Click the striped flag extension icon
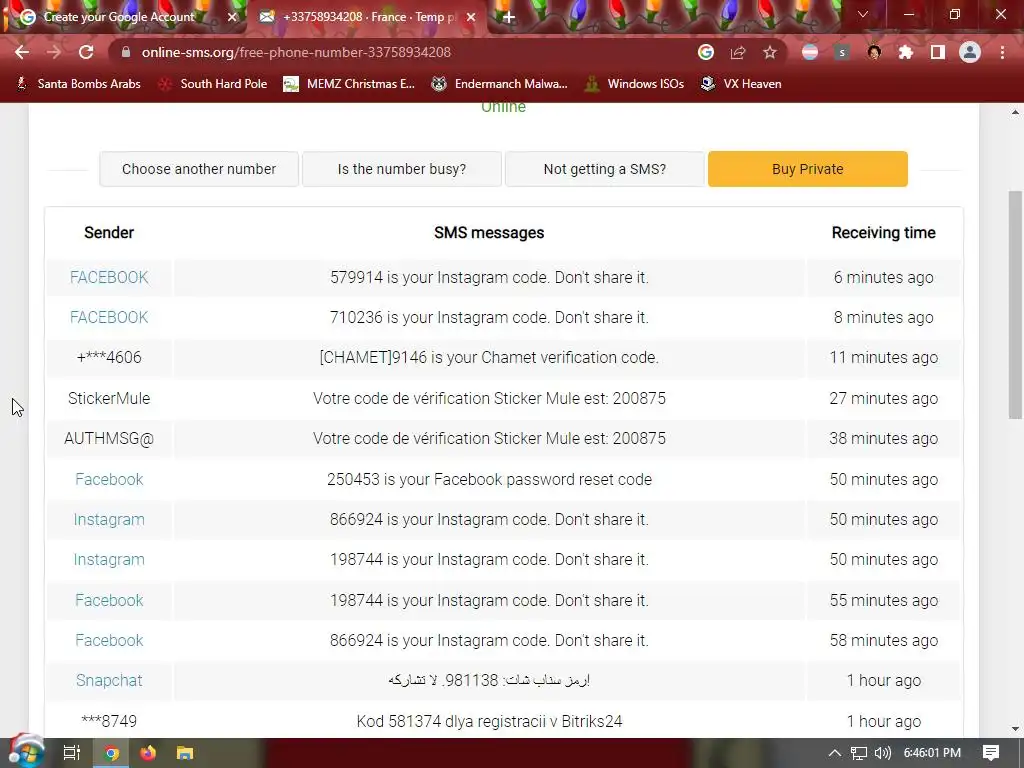Screen dimensions: 1024x768 (x=810, y=52)
